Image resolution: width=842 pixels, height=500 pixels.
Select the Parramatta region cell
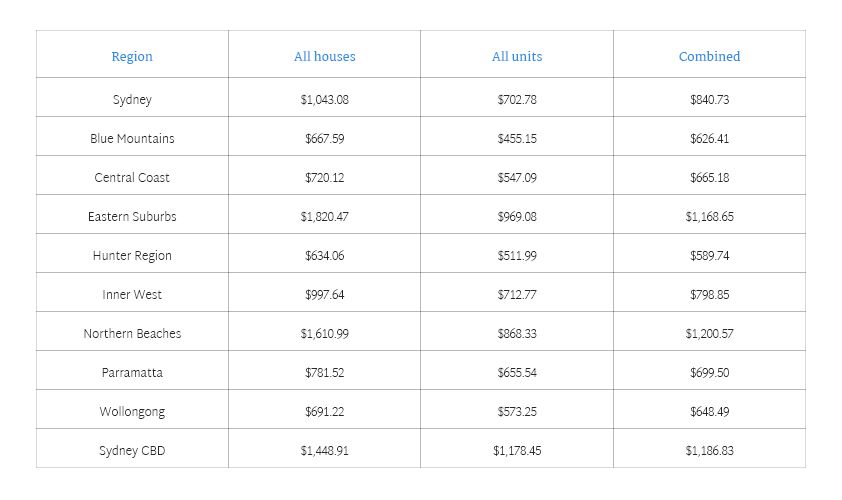(132, 373)
